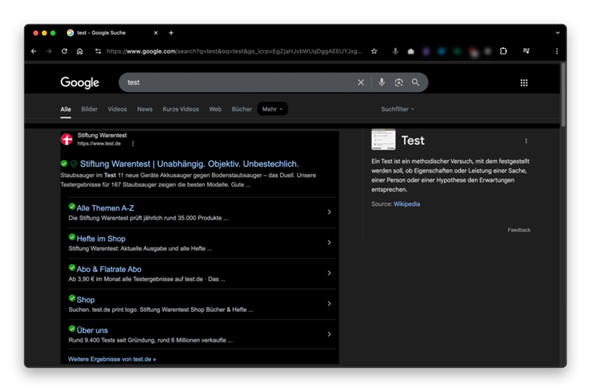Click the Test knowledge panel thumbnail

coord(383,140)
